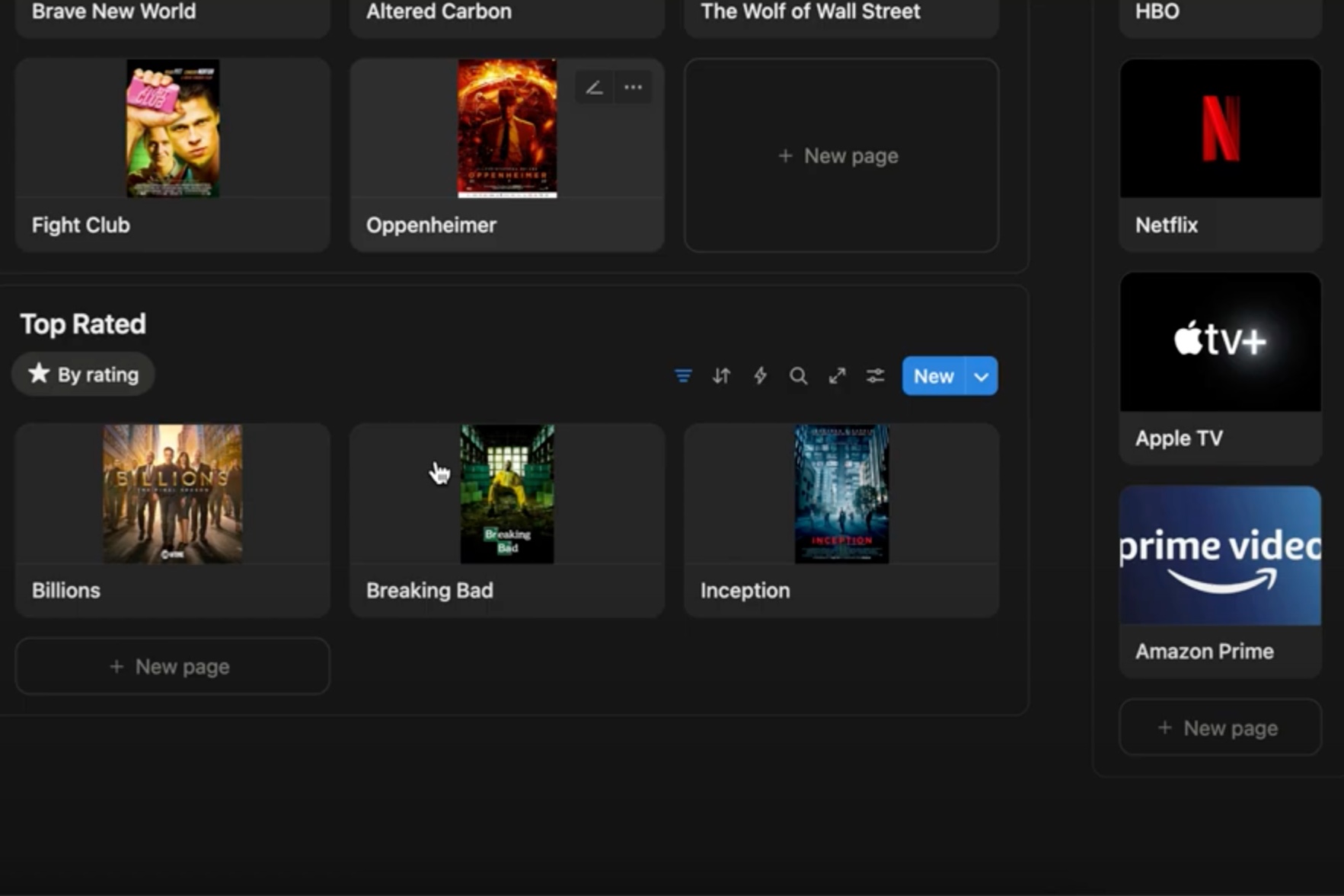Viewport: 1344px width, 896px height.
Task: Add new page next to Oppenheimer
Action: point(841,156)
